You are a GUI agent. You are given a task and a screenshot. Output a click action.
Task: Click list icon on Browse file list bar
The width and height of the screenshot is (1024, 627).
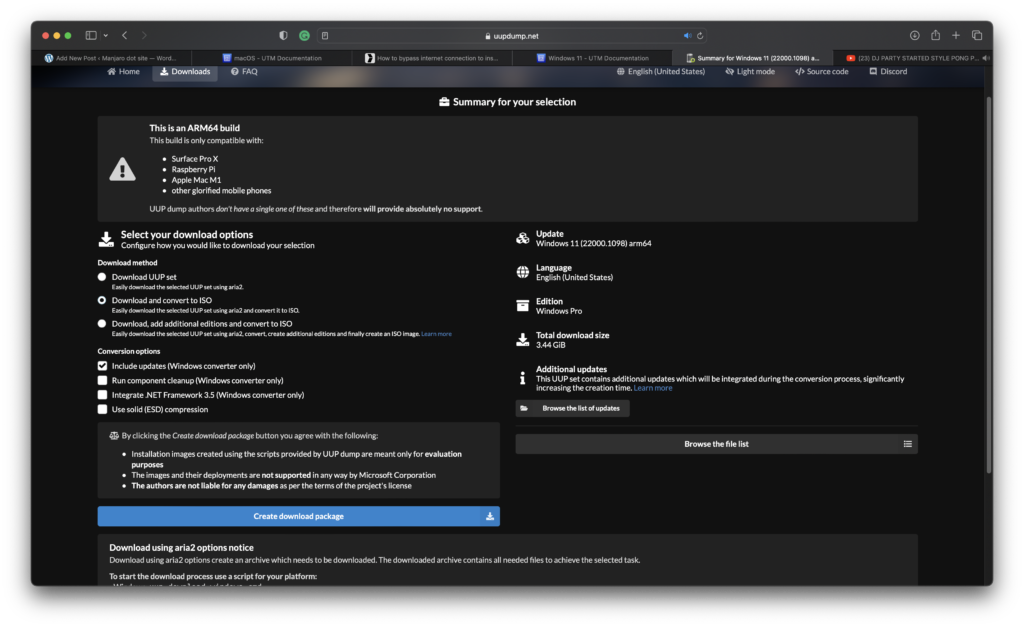pos(907,444)
